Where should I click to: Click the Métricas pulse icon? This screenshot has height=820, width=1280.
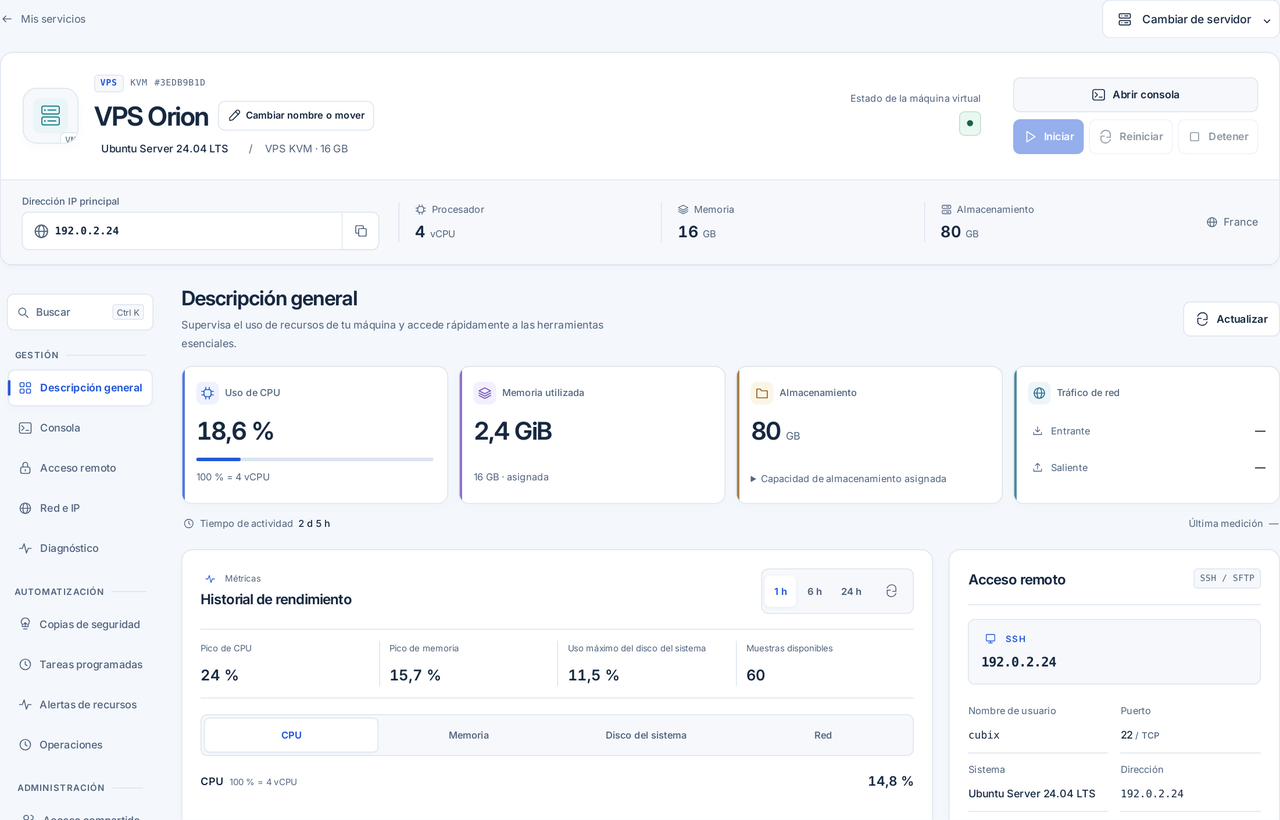click(x=210, y=579)
